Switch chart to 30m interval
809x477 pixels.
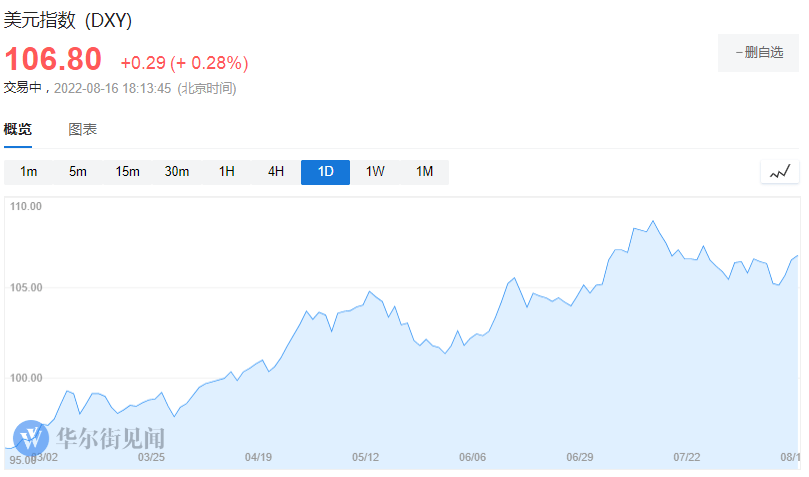(x=177, y=172)
